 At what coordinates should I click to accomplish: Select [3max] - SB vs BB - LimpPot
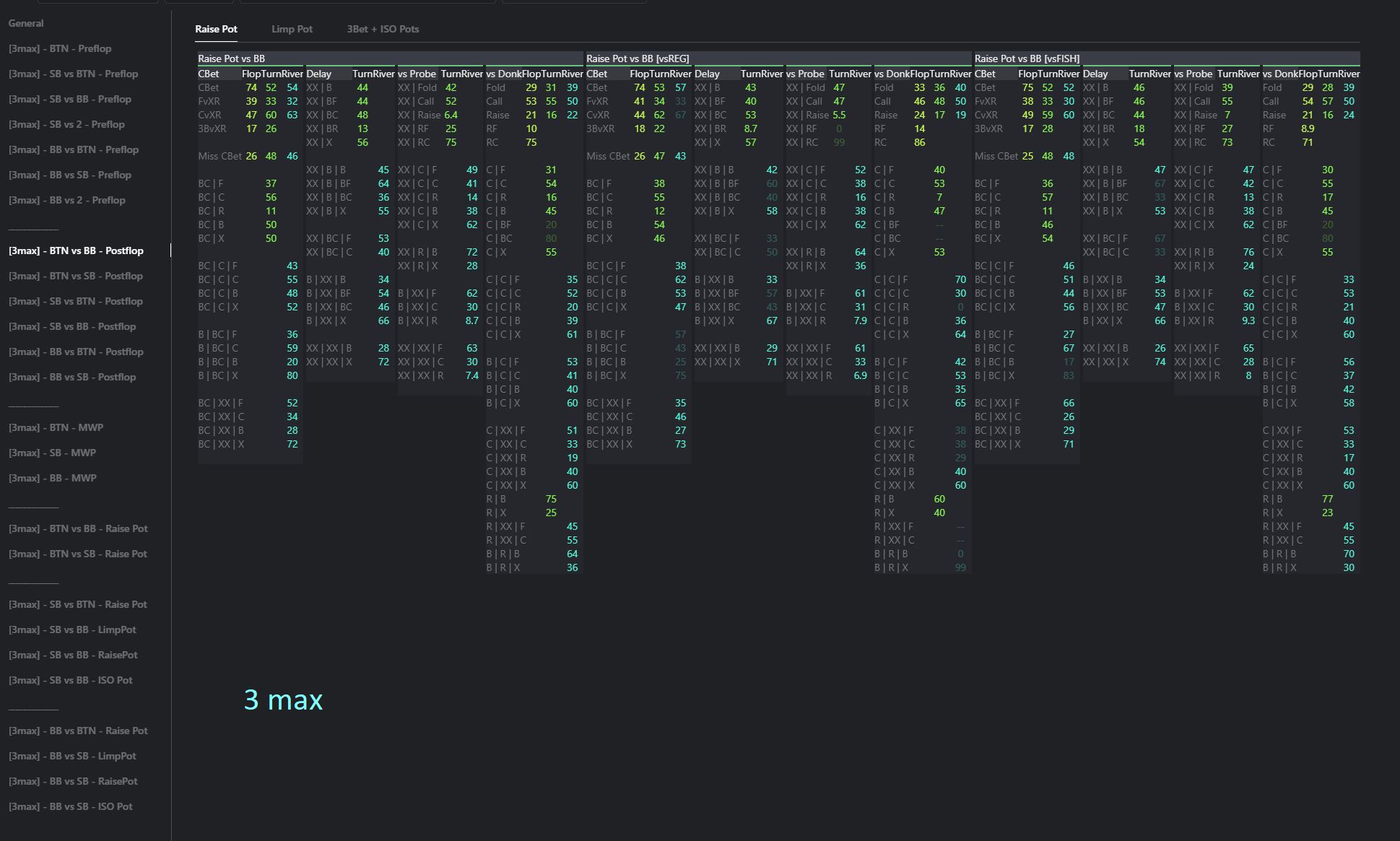click(x=72, y=629)
